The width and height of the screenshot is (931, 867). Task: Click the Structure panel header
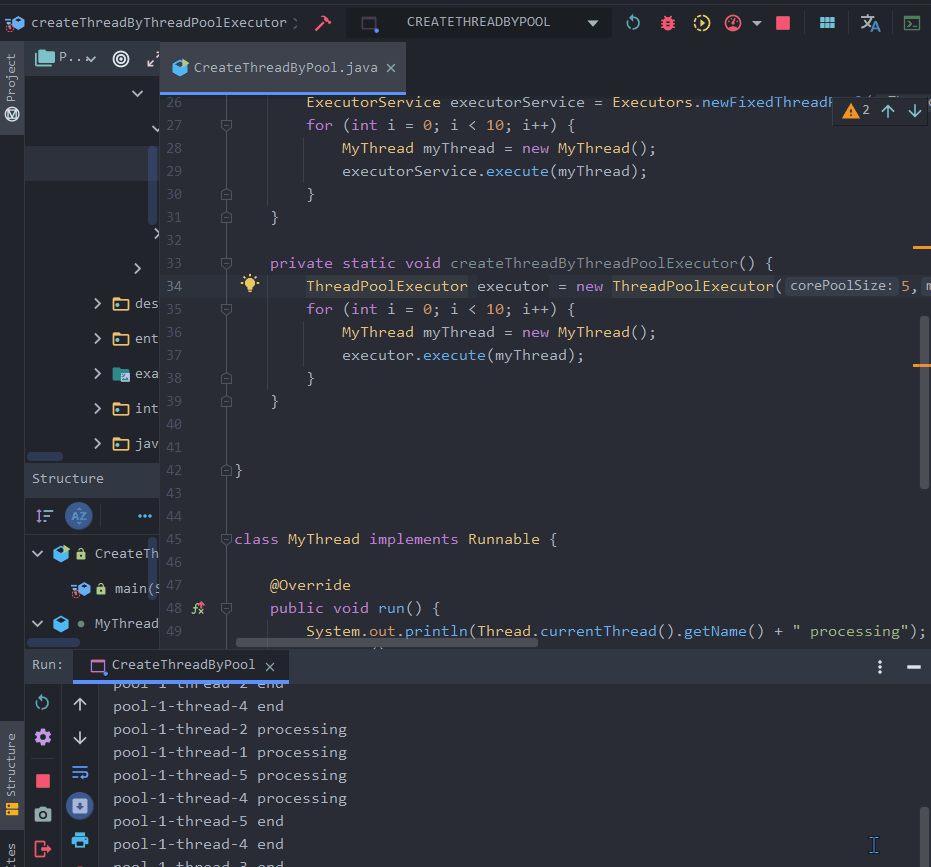[92, 479]
